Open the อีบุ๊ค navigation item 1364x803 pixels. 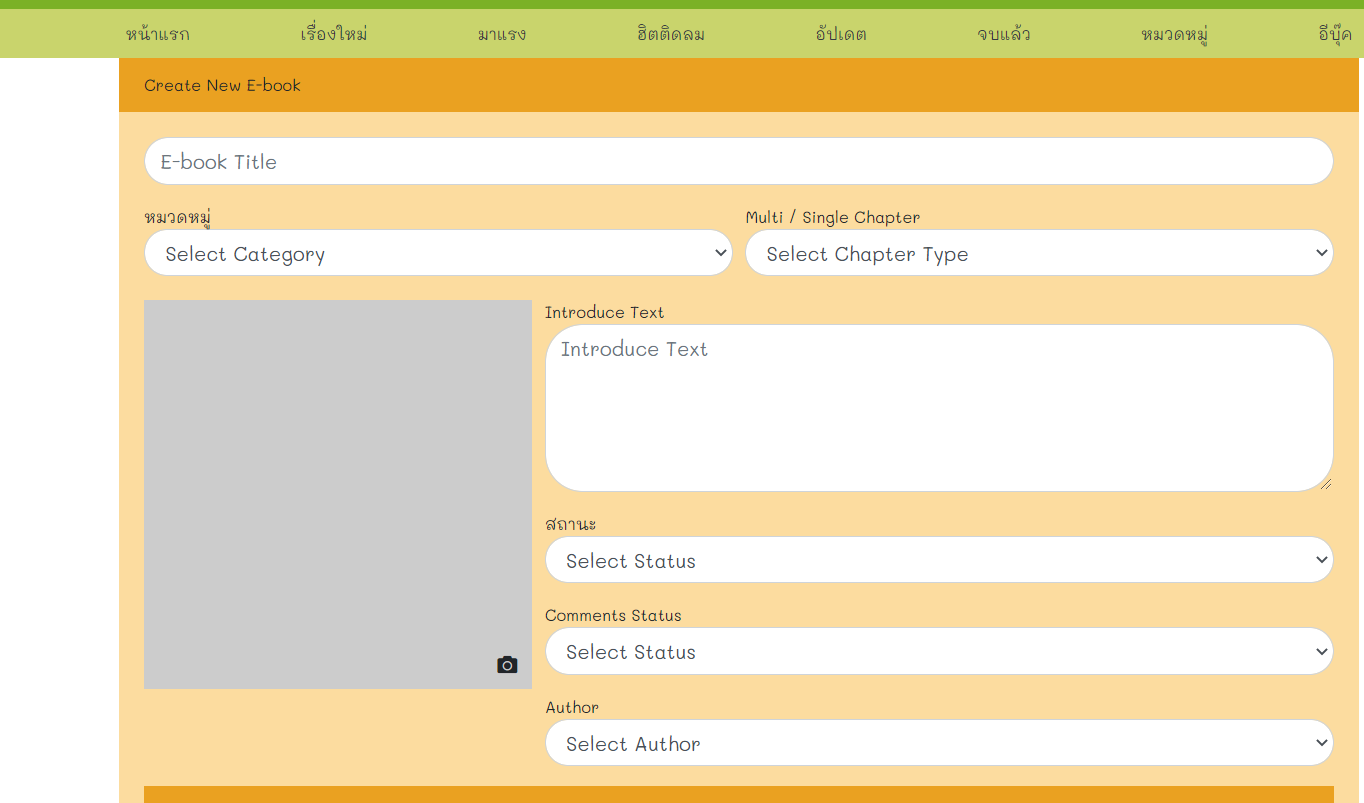[x=1335, y=34]
